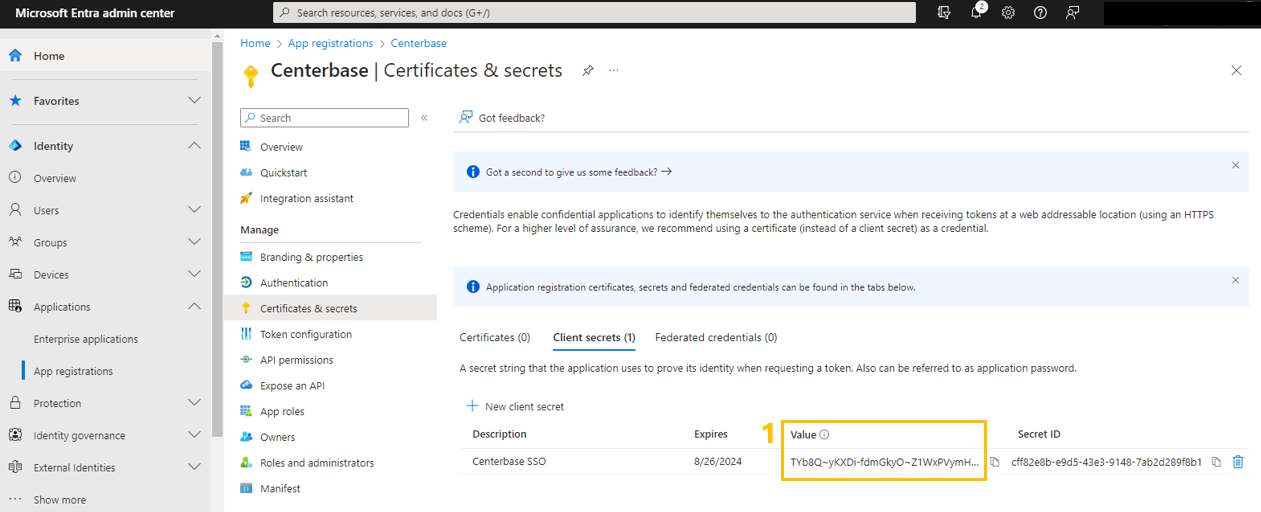Delete the Centerbase SSO secret
This screenshot has height=512, width=1261.
(x=1238, y=462)
